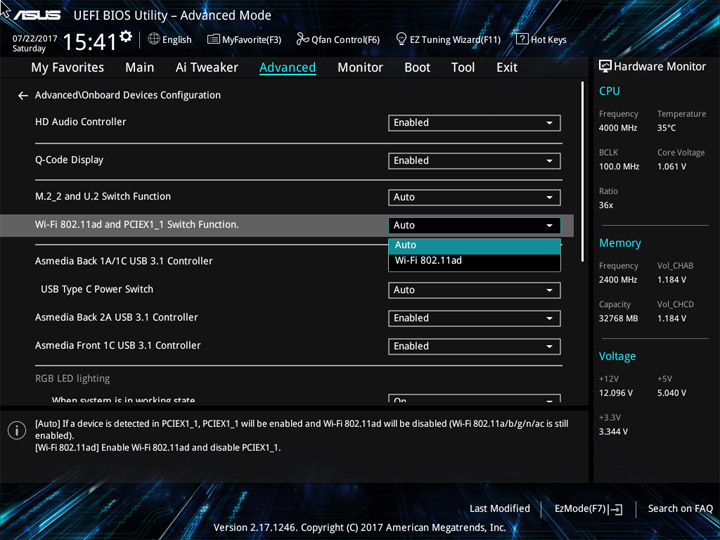The height and width of the screenshot is (540, 720).
Task: Go to the Exit tab
Action: [x=507, y=68]
